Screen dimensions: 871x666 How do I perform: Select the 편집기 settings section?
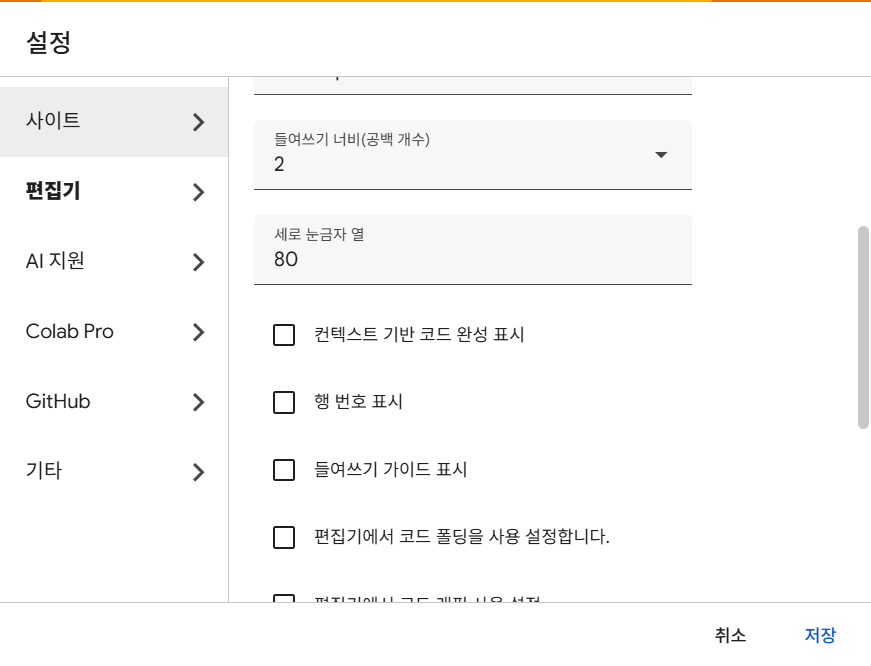[53, 191]
